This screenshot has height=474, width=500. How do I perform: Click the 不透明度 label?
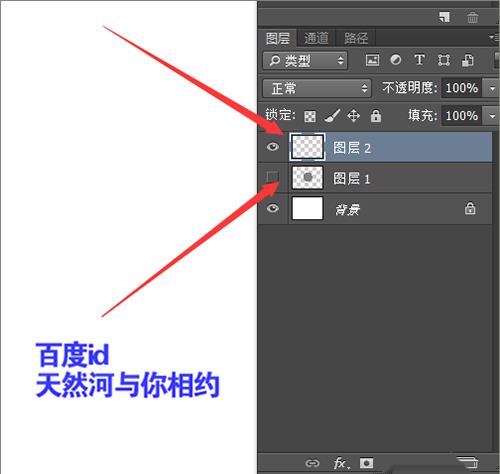pos(410,88)
